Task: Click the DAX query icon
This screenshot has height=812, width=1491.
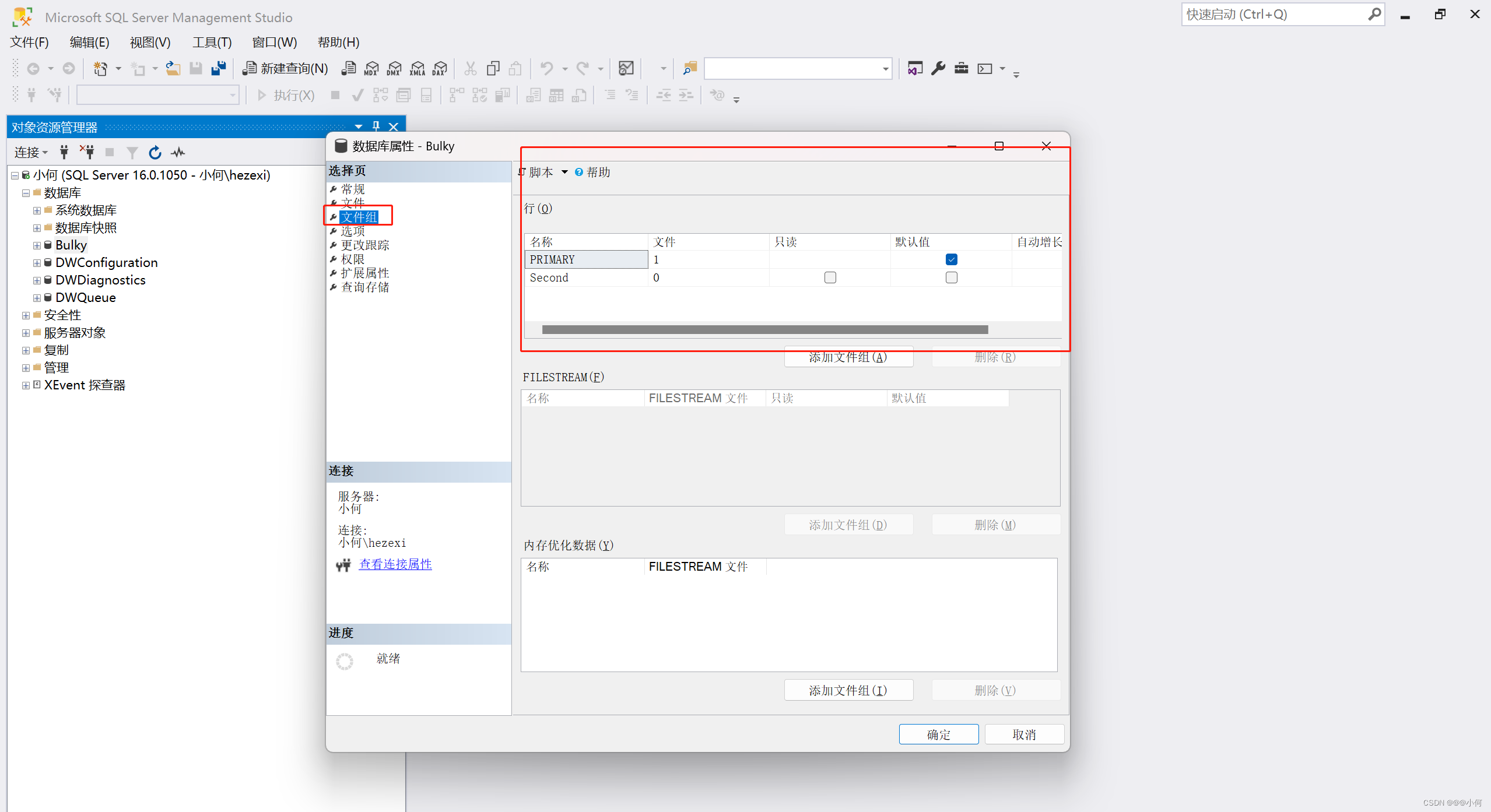Action: 440,68
